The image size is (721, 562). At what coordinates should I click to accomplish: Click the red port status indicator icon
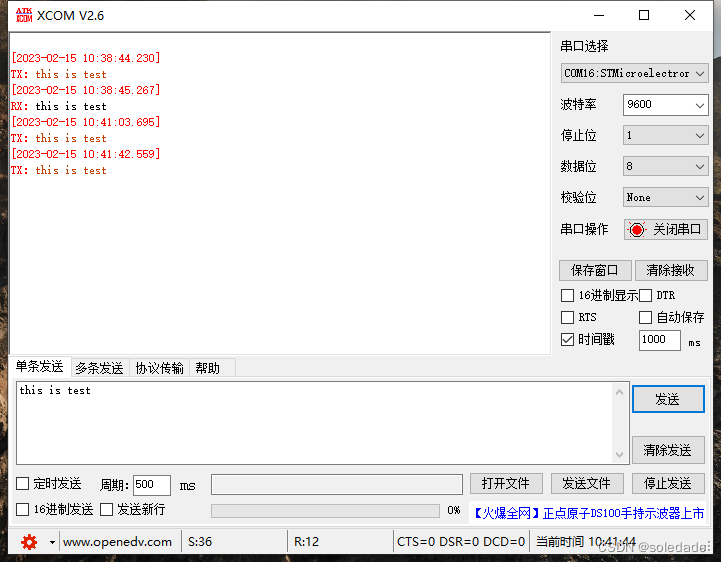coord(637,229)
